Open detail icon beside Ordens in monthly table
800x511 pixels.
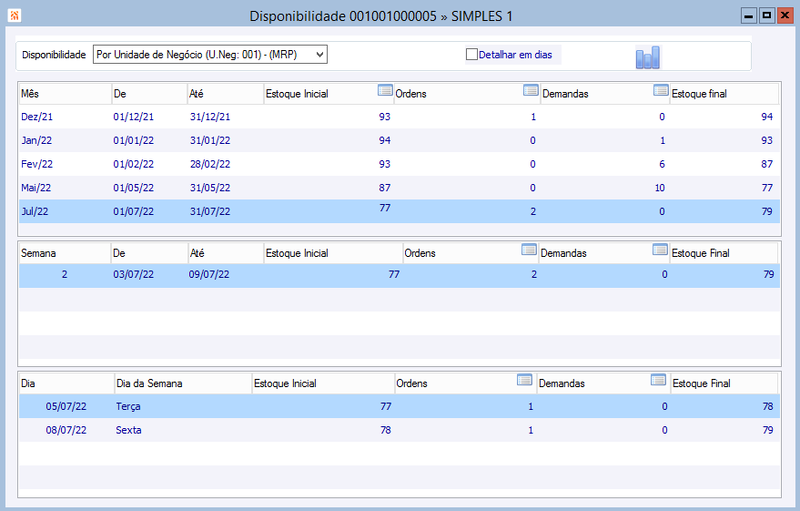pyautogui.click(x=385, y=90)
